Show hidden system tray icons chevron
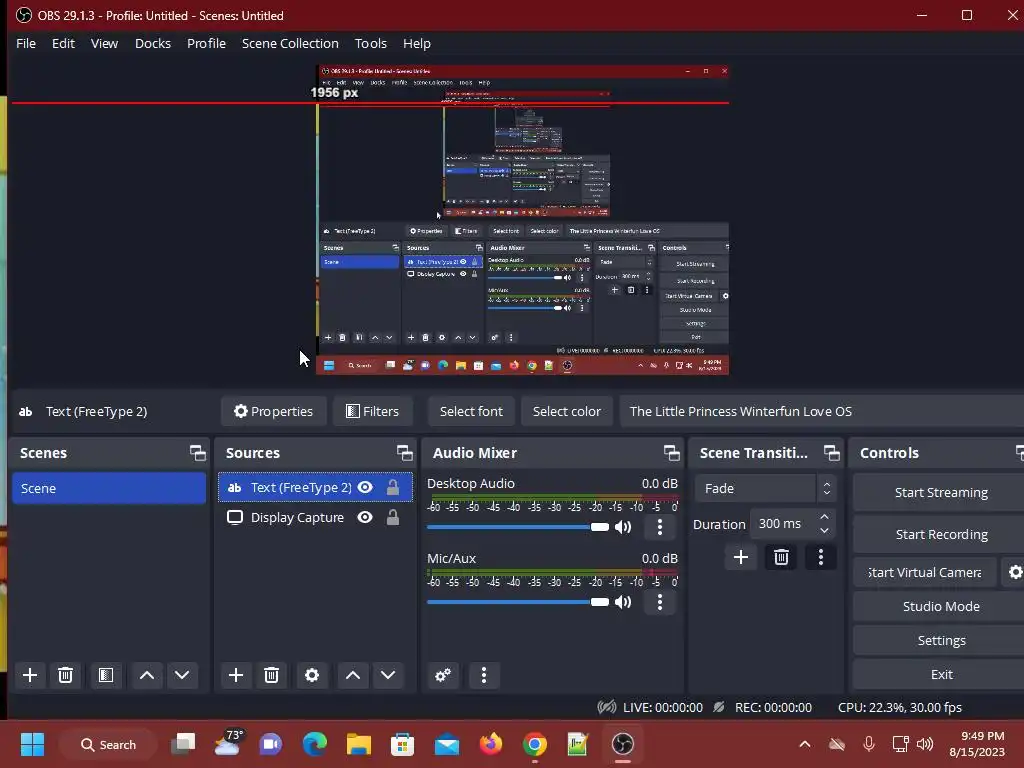Viewport: 1024px width, 768px height. point(805,744)
